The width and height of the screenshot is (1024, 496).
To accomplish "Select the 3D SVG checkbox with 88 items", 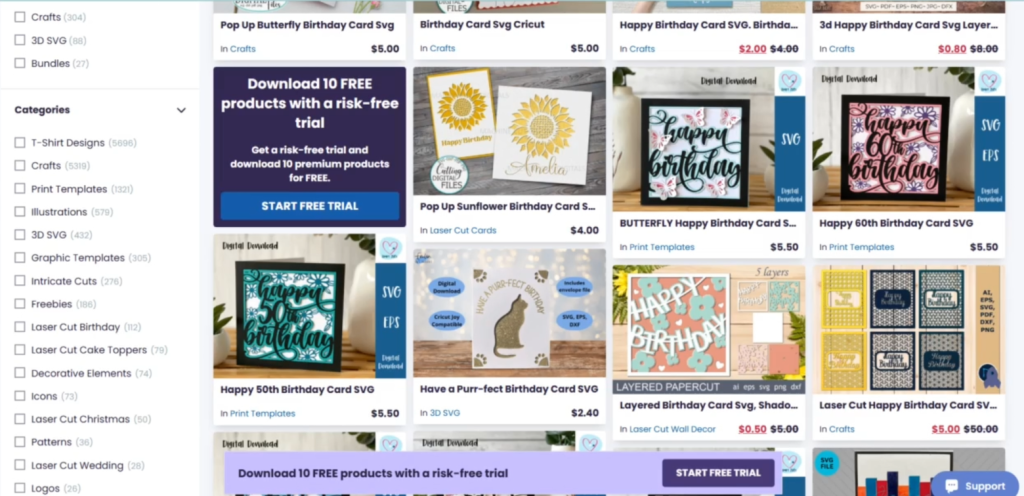I will click(x=20, y=40).
